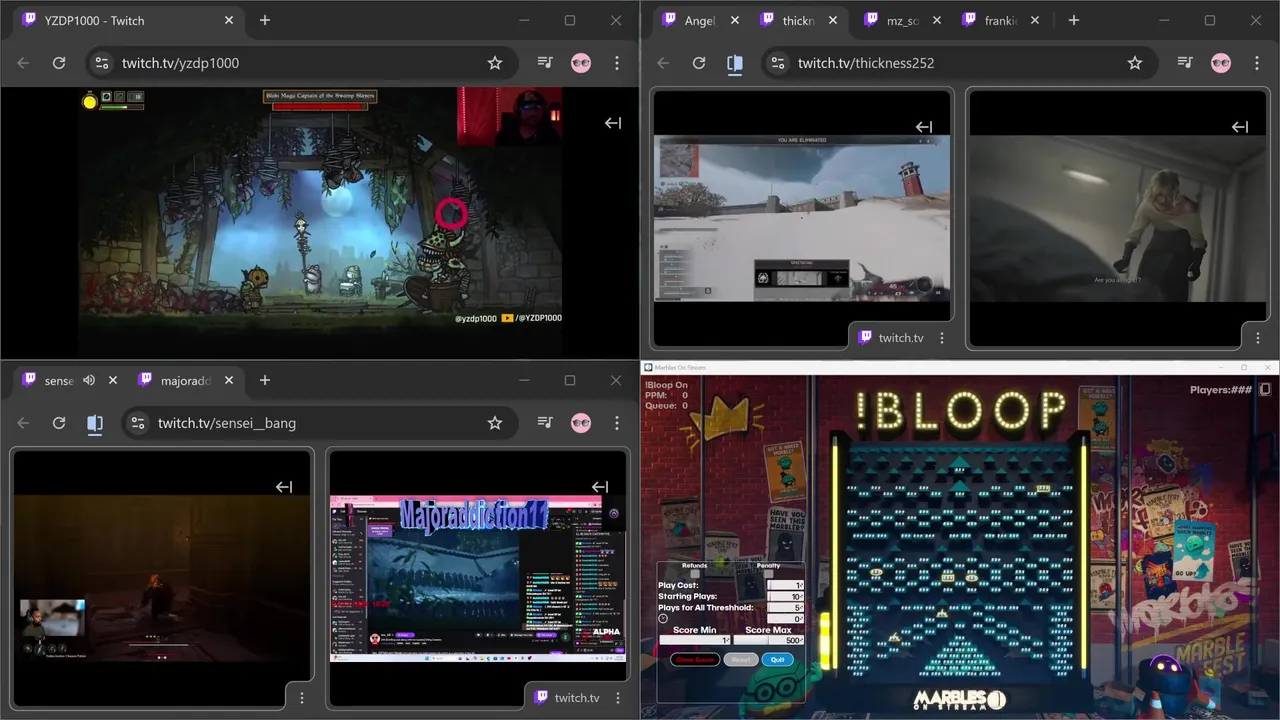Open three-dot options on the dark room pane
The height and width of the screenshot is (720, 1280).
(x=302, y=698)
